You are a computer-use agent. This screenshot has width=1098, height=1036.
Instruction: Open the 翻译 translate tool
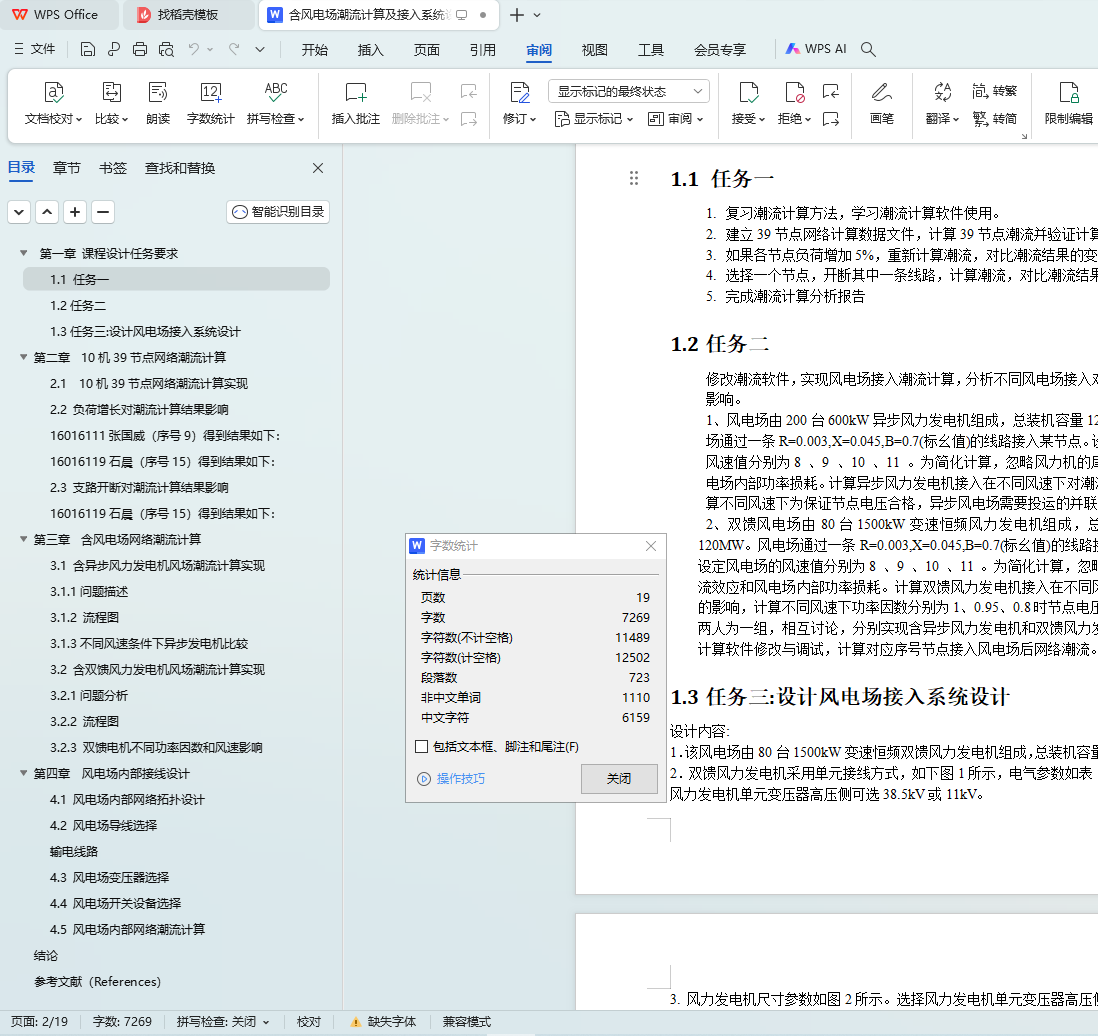point(943,103)
